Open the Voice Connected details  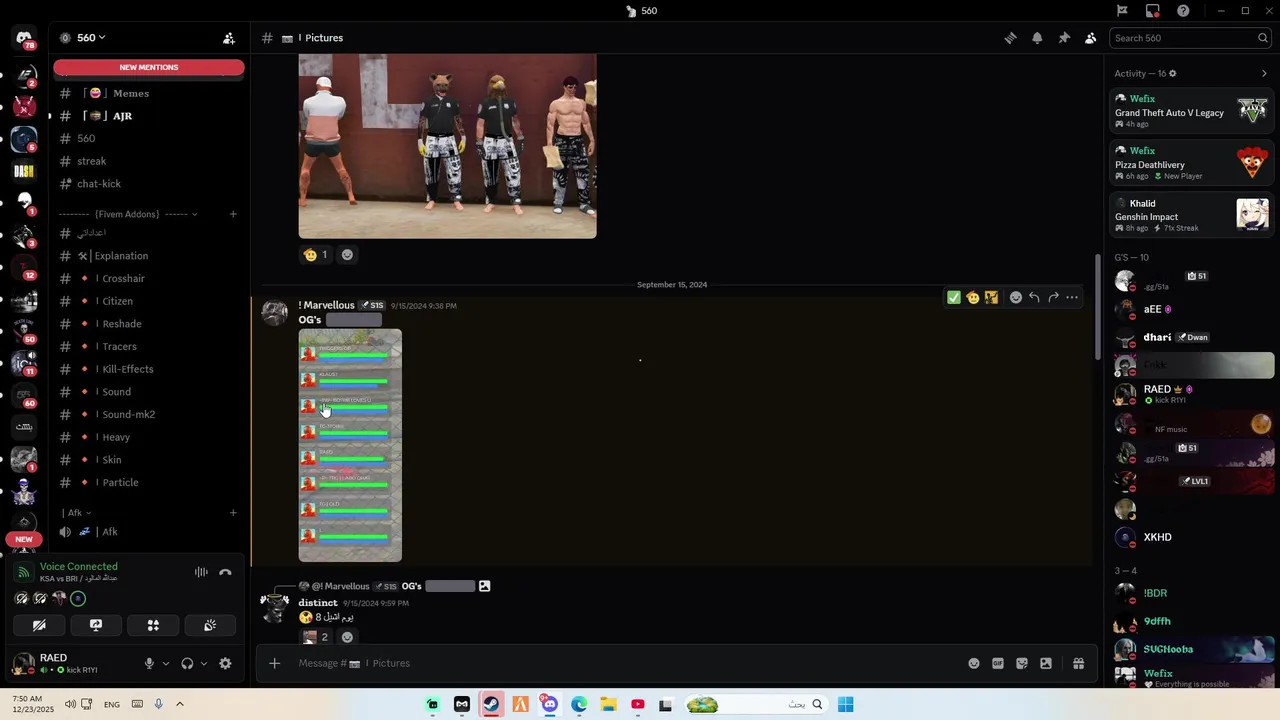point(79,566)
